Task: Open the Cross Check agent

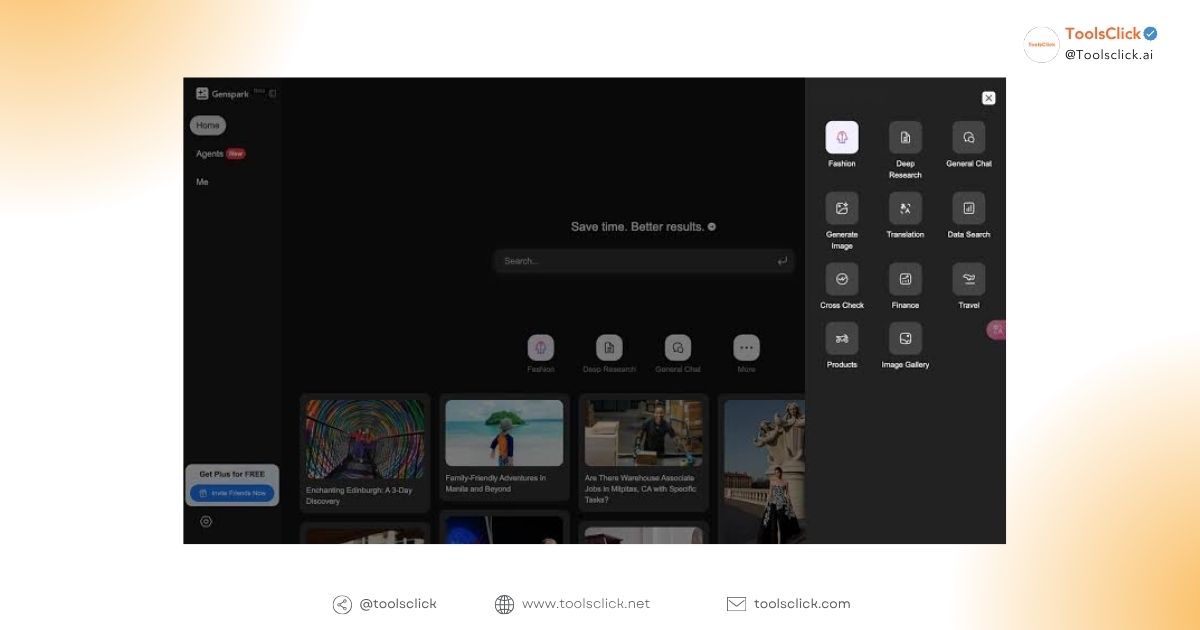Action: tap(841, 279)
